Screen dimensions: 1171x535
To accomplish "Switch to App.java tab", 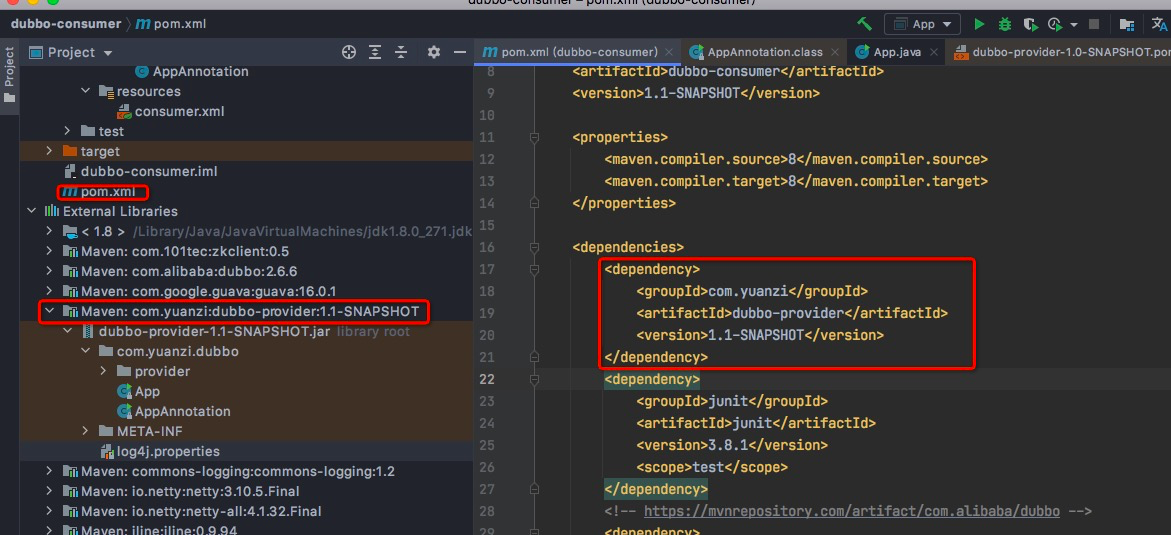I will (x=898, y=52).
